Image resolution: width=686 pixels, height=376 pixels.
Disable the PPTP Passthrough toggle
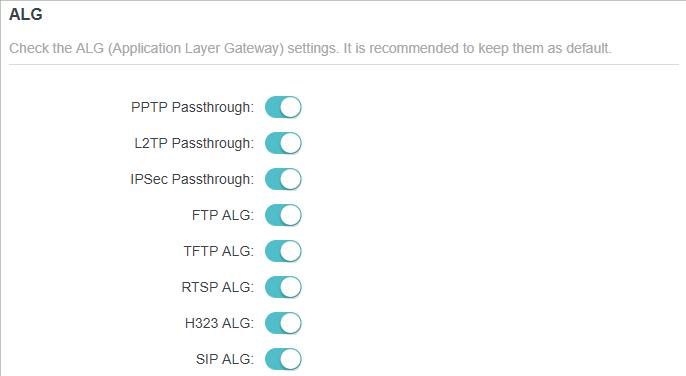click(x=283, y=107)
